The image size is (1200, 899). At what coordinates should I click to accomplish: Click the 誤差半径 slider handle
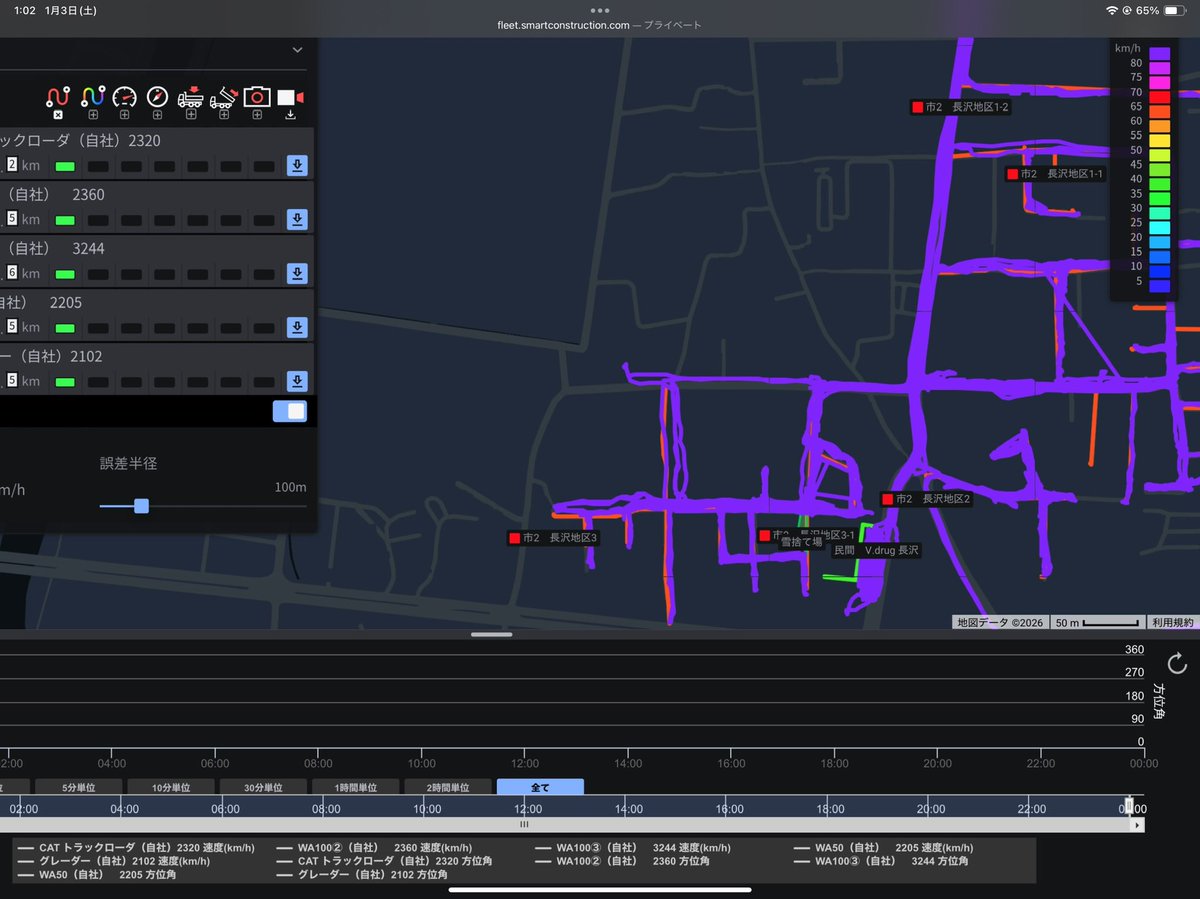click(x=141, y=506)
